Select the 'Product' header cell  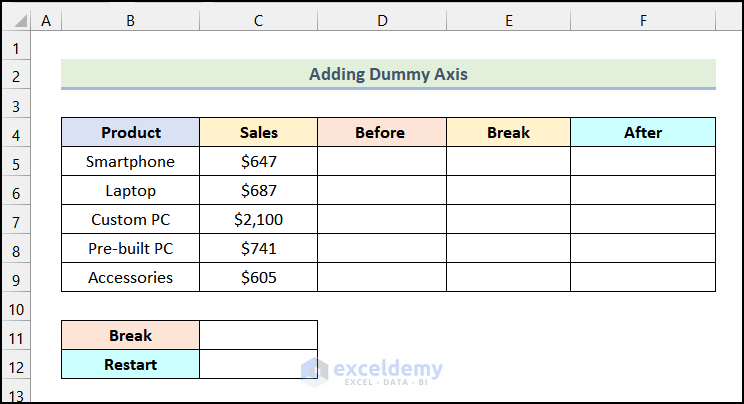pyautogui.click(x=130, y=132)
